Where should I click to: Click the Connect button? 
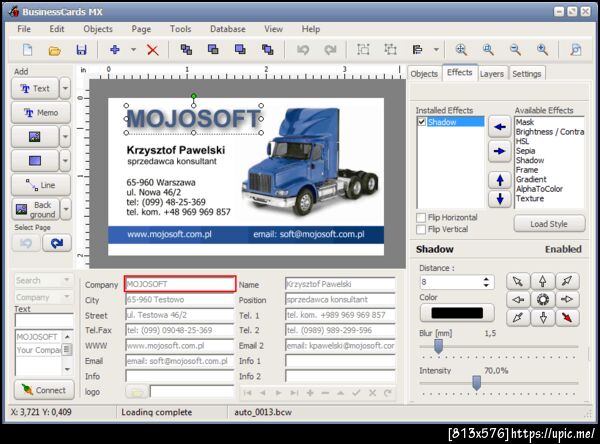click(44, 390)
